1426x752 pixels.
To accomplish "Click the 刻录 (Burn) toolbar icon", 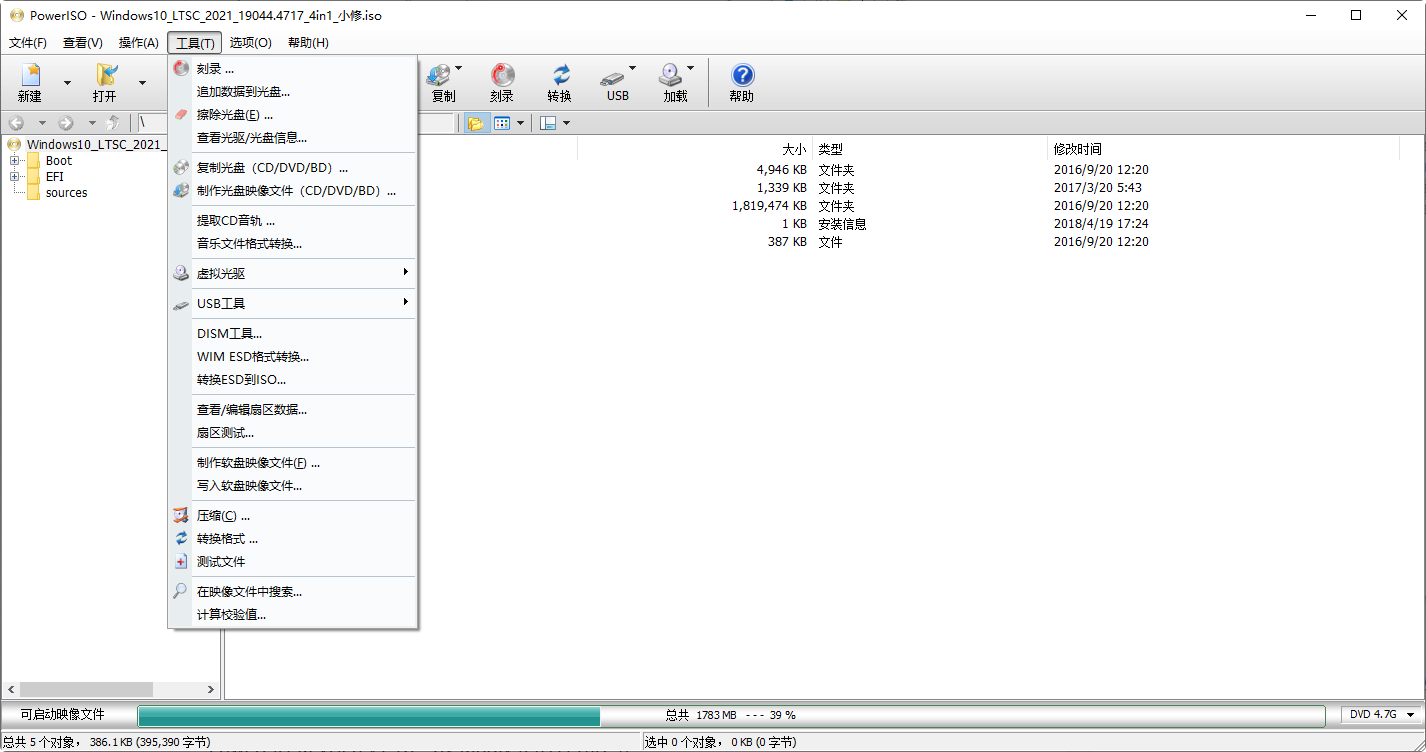I will pos(501,80).
